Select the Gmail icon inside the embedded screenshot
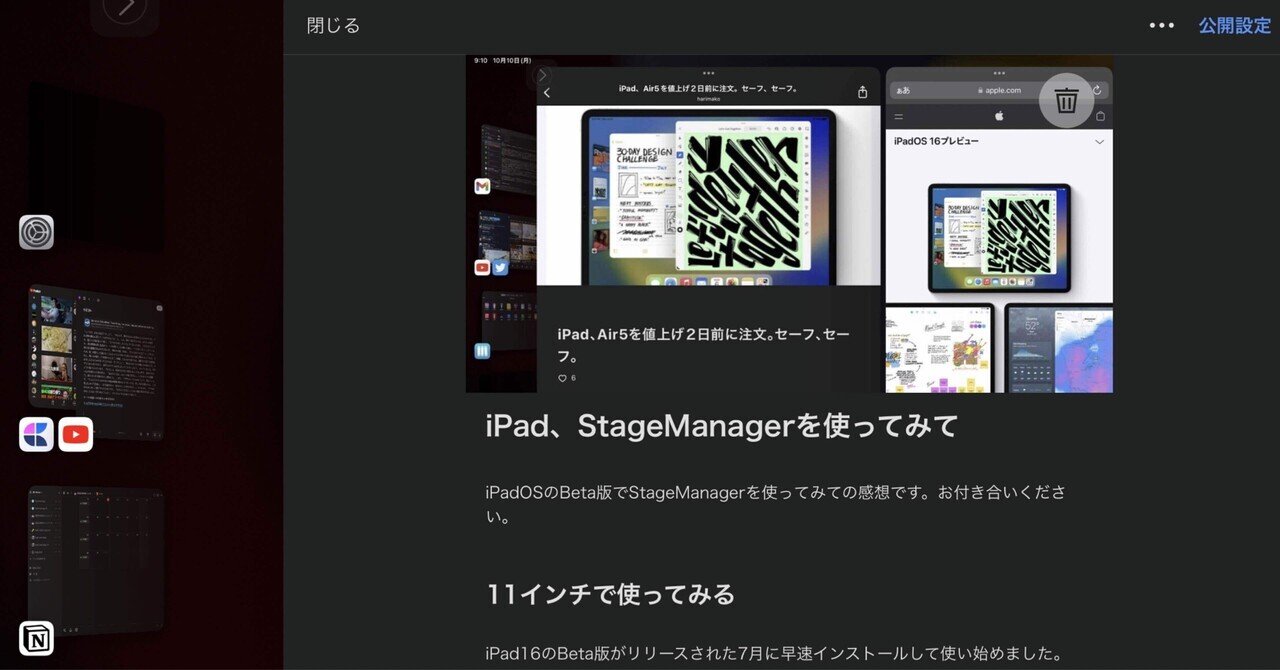Screen dimensions: 1280x670 [x=482, y=186]
